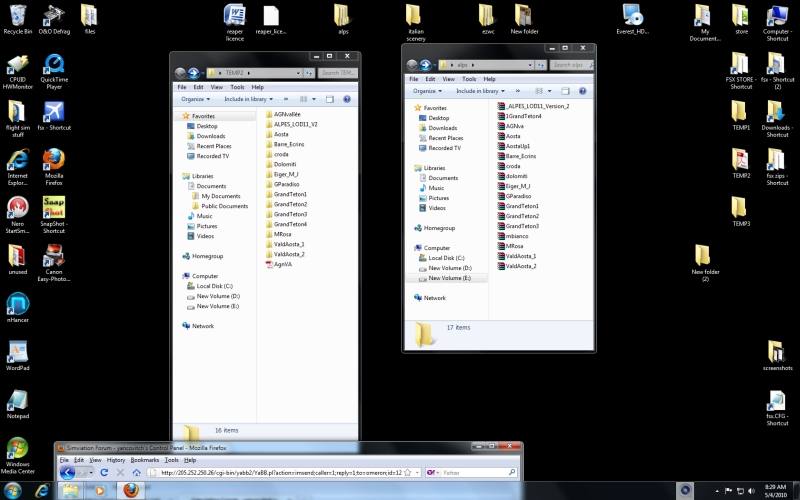Open the Recycle Bin desktop icon
Image resolution: width=800 pixels, height=500 pixels.
(17, 17)
